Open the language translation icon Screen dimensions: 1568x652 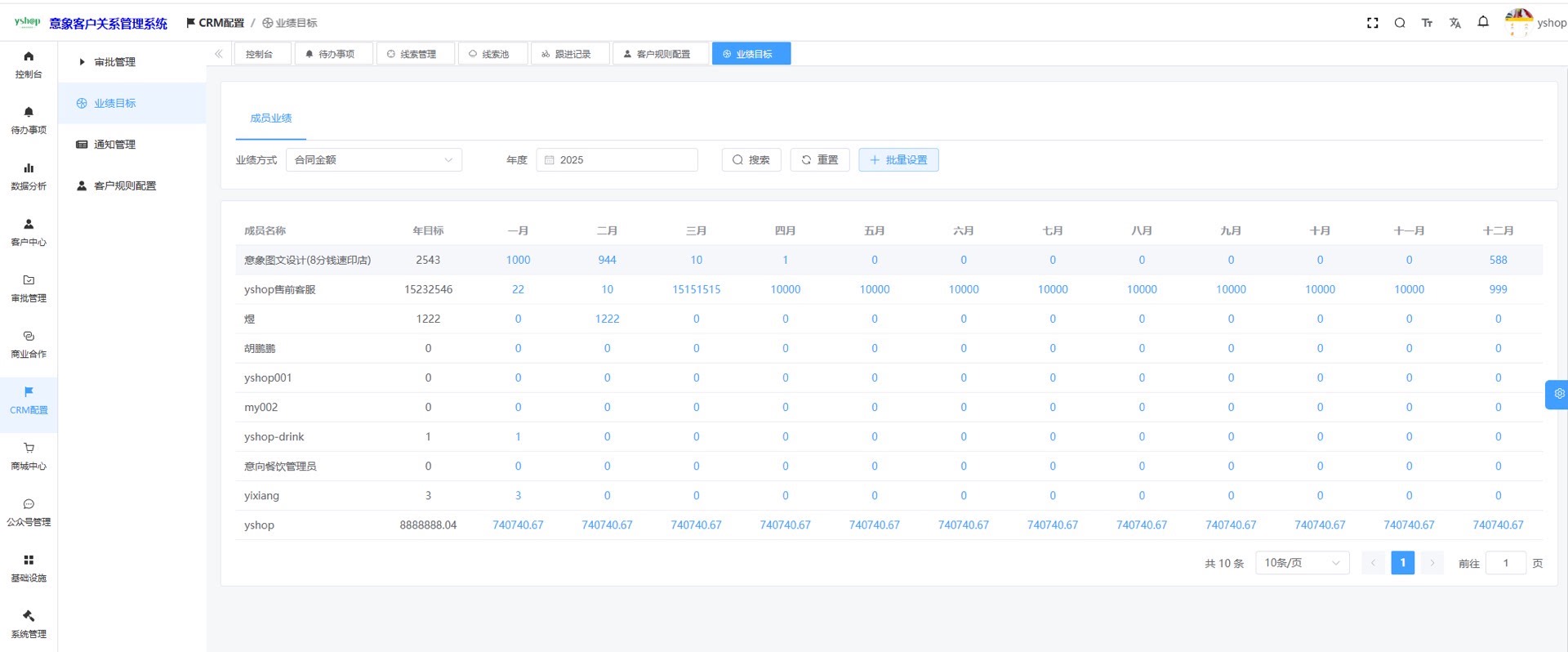tap(1454, 23)
